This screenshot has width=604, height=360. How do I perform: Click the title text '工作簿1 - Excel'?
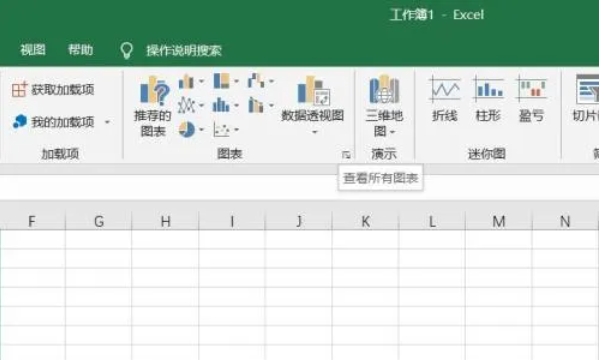(437, 15)
